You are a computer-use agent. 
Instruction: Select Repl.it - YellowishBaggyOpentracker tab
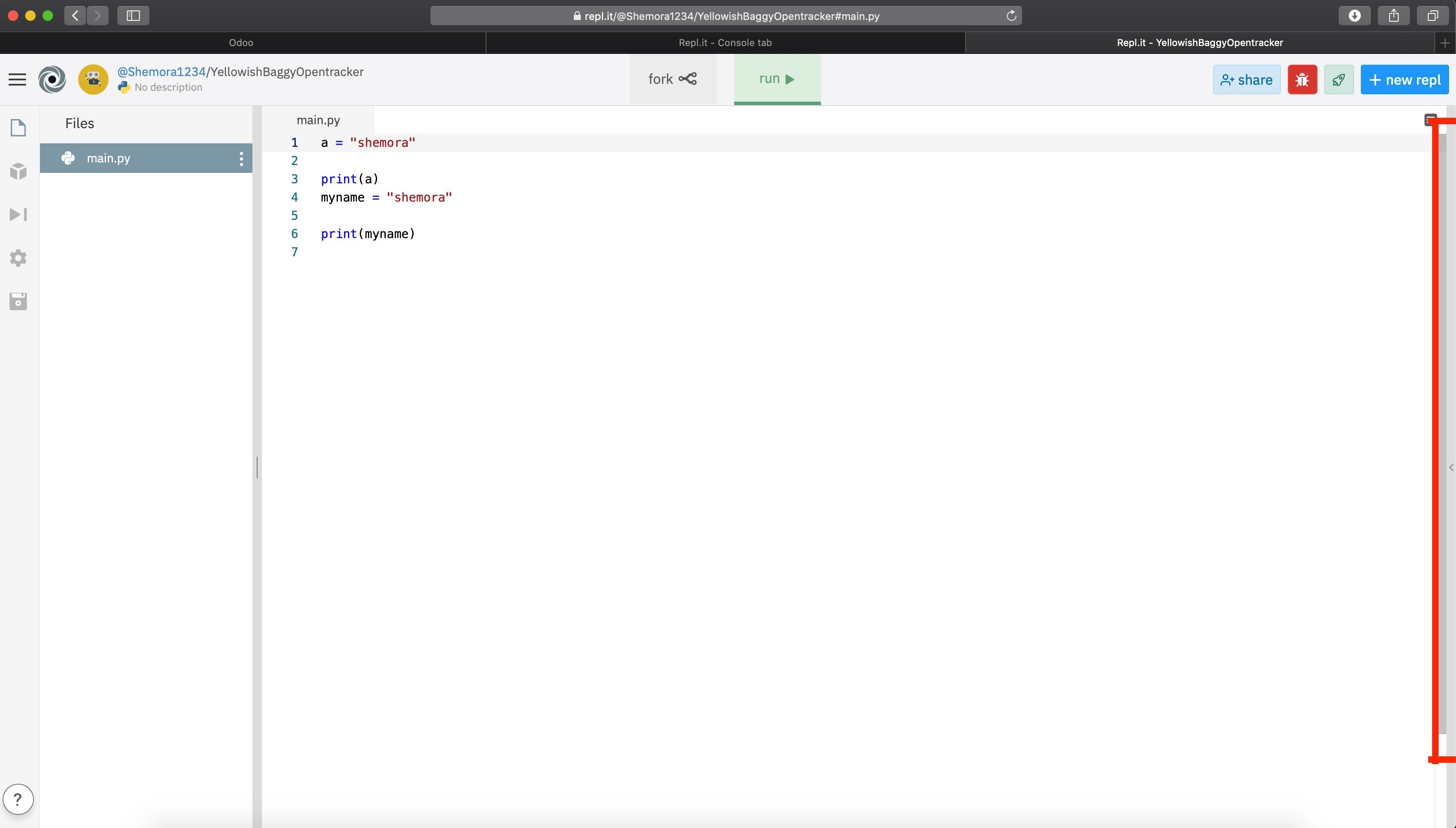click(x=1200, y=43)
